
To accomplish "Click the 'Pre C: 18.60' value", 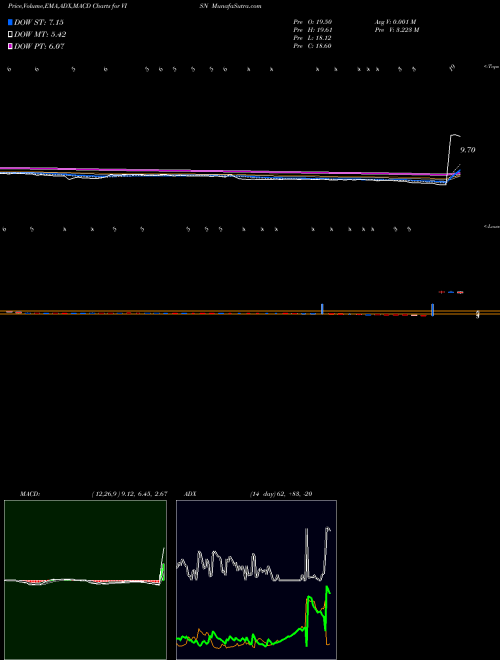I will pos(312,46).
